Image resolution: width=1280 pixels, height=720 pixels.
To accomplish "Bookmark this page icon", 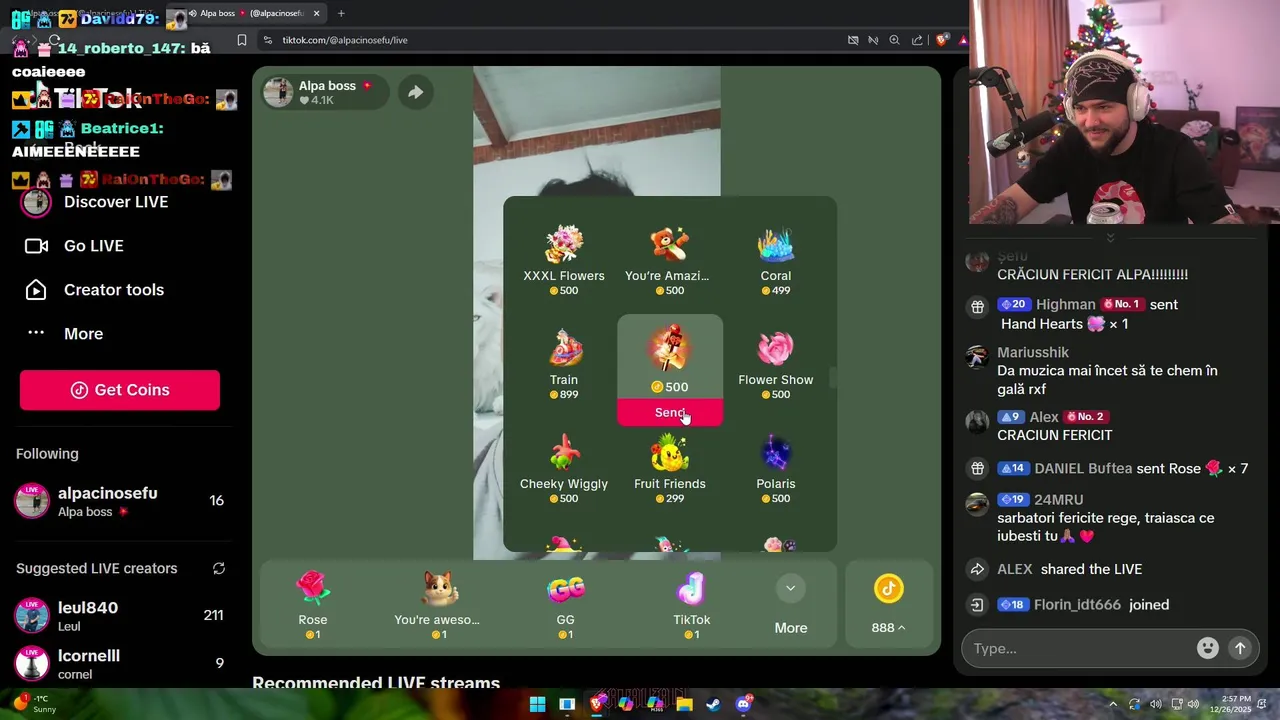I will pos(242,40).
